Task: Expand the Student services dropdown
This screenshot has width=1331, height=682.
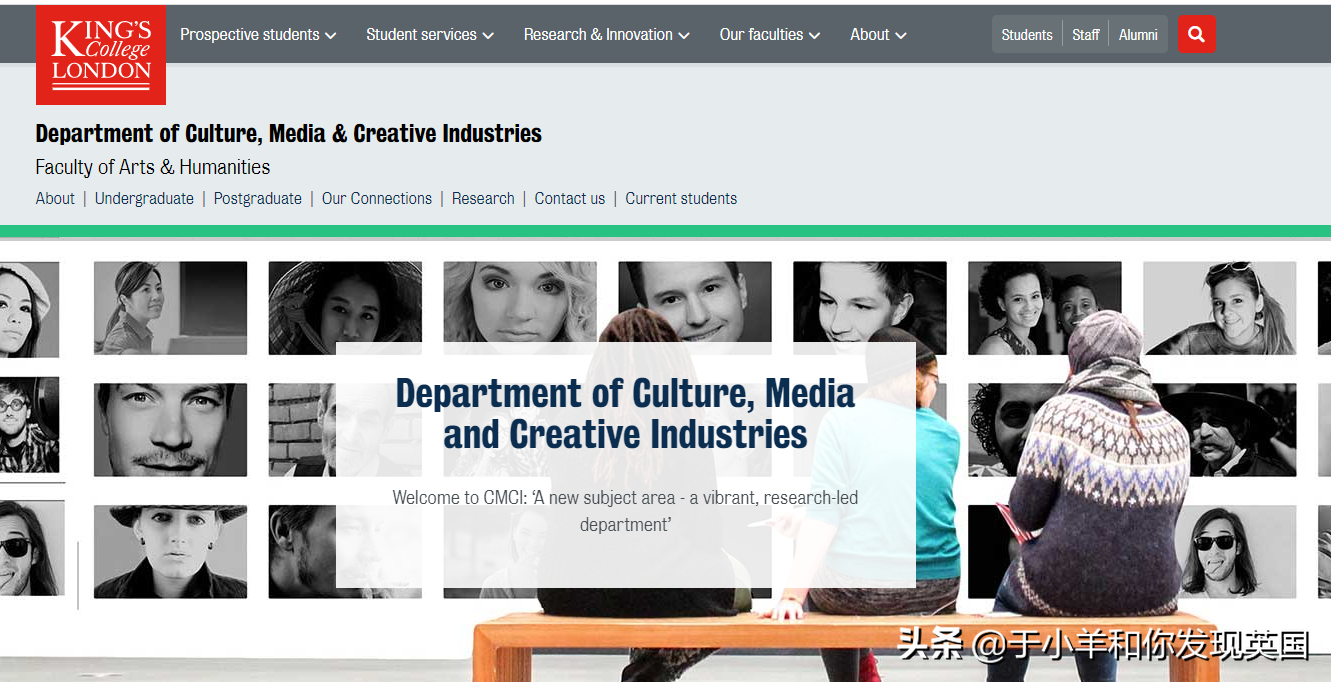Action: [430, 35]
